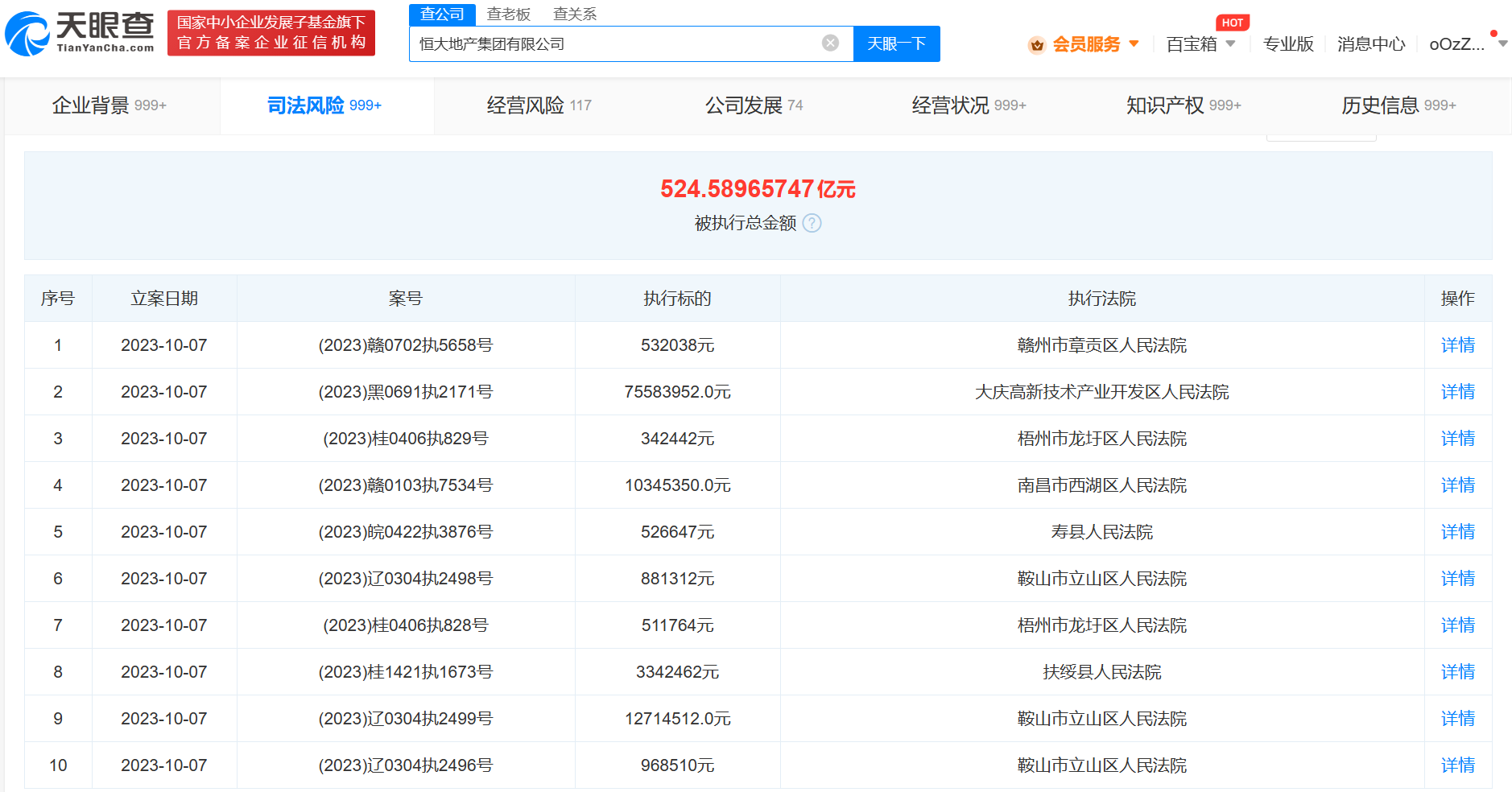View 详情 for case (2023)赣0702执5658号
This screenshot has width=1512, height=792.
pyautogui.click(x=1458, y=345)
